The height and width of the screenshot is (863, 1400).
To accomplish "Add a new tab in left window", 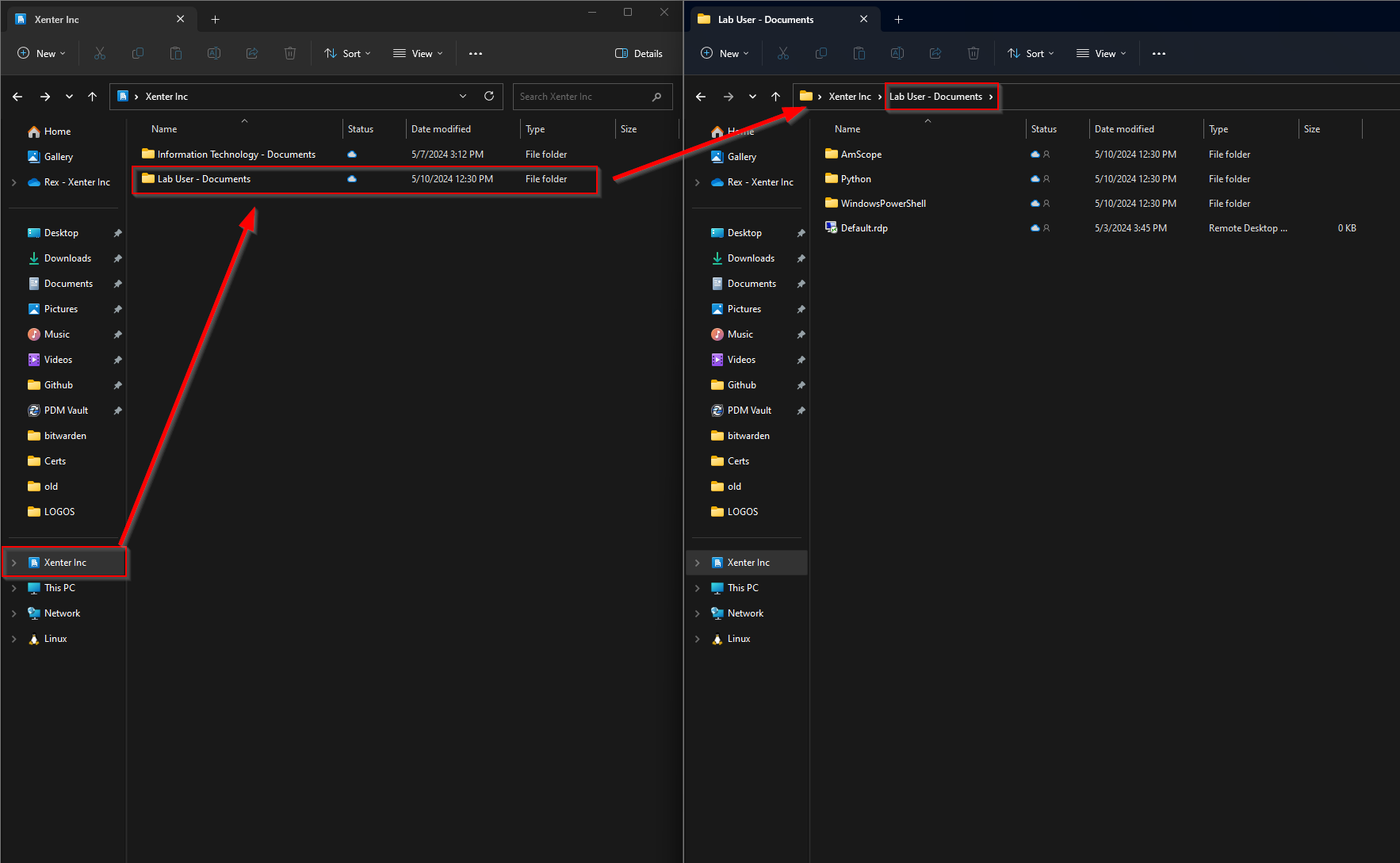I will pos(215,19).
